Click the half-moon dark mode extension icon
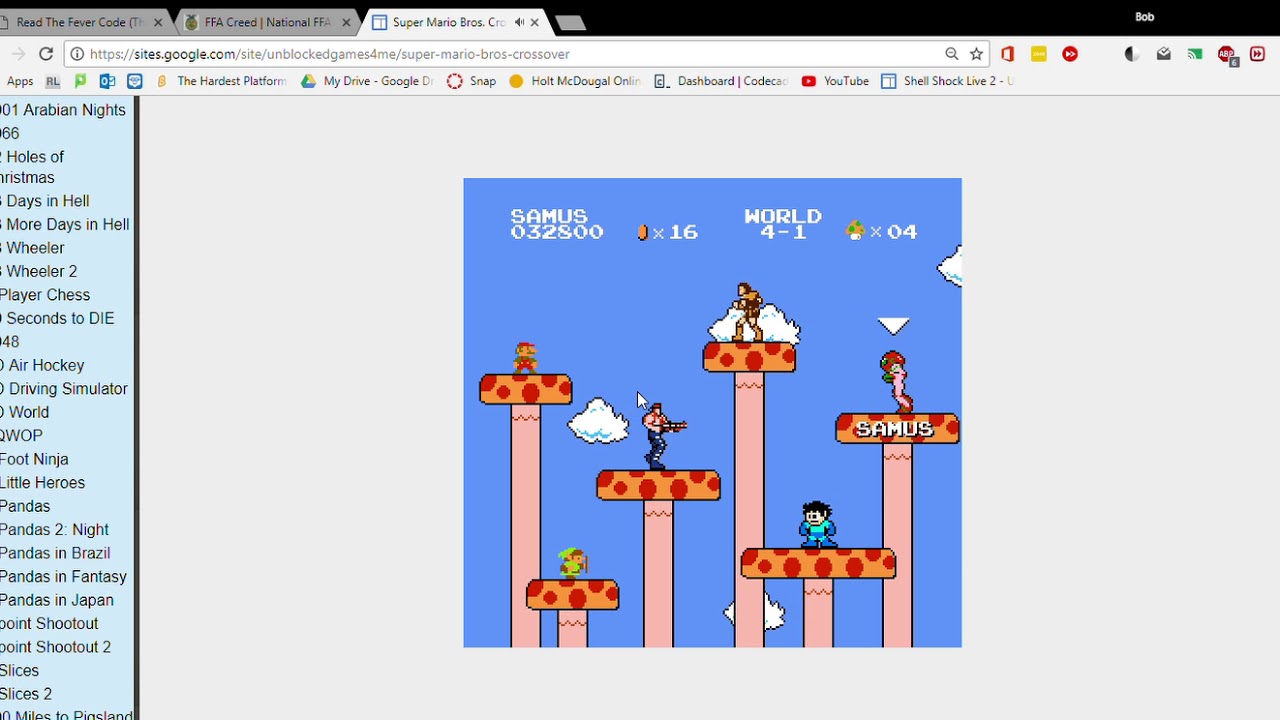The height and width of the screenshot is (720, 1280). (x=1132, y=54)
